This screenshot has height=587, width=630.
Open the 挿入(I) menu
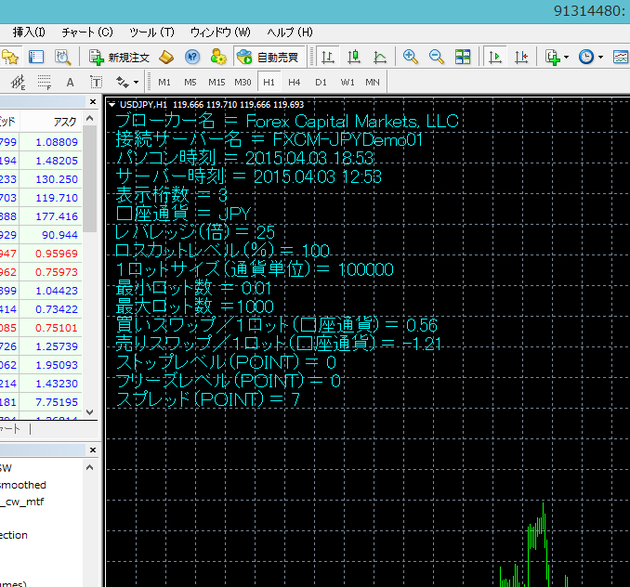click(x=29, y=32)
